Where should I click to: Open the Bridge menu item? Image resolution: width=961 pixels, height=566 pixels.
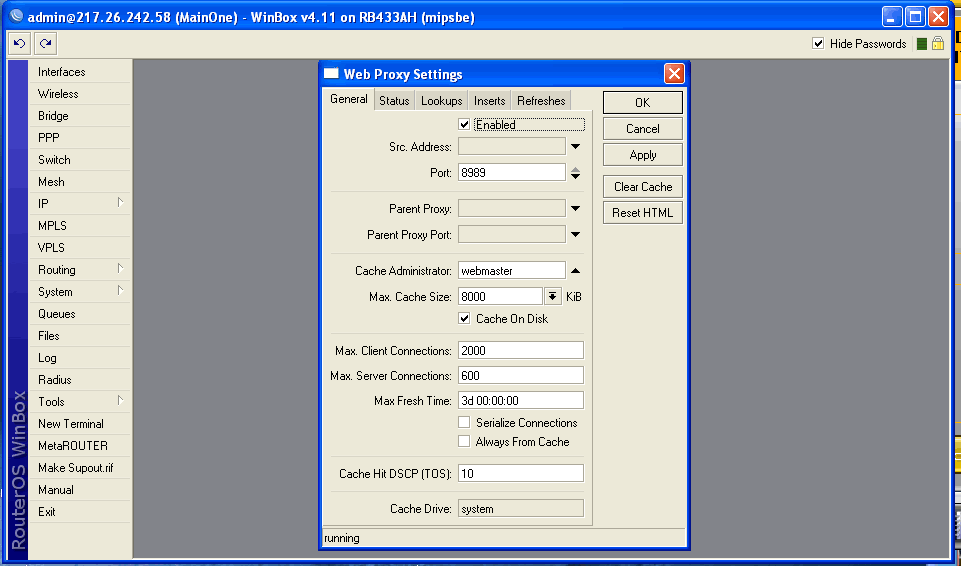click(x=80, y=116)
